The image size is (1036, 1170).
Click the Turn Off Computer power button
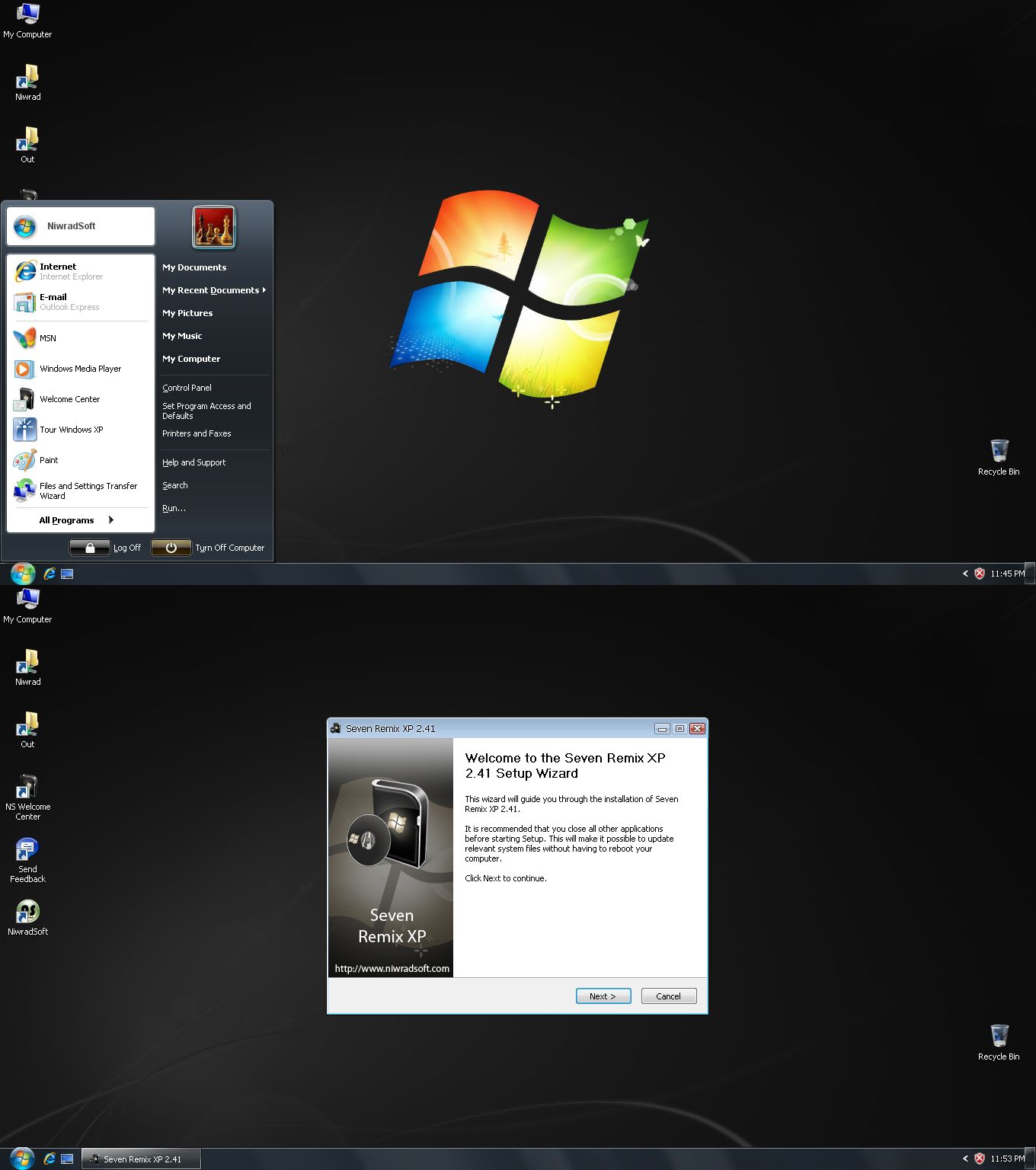(x=171, y=548)
